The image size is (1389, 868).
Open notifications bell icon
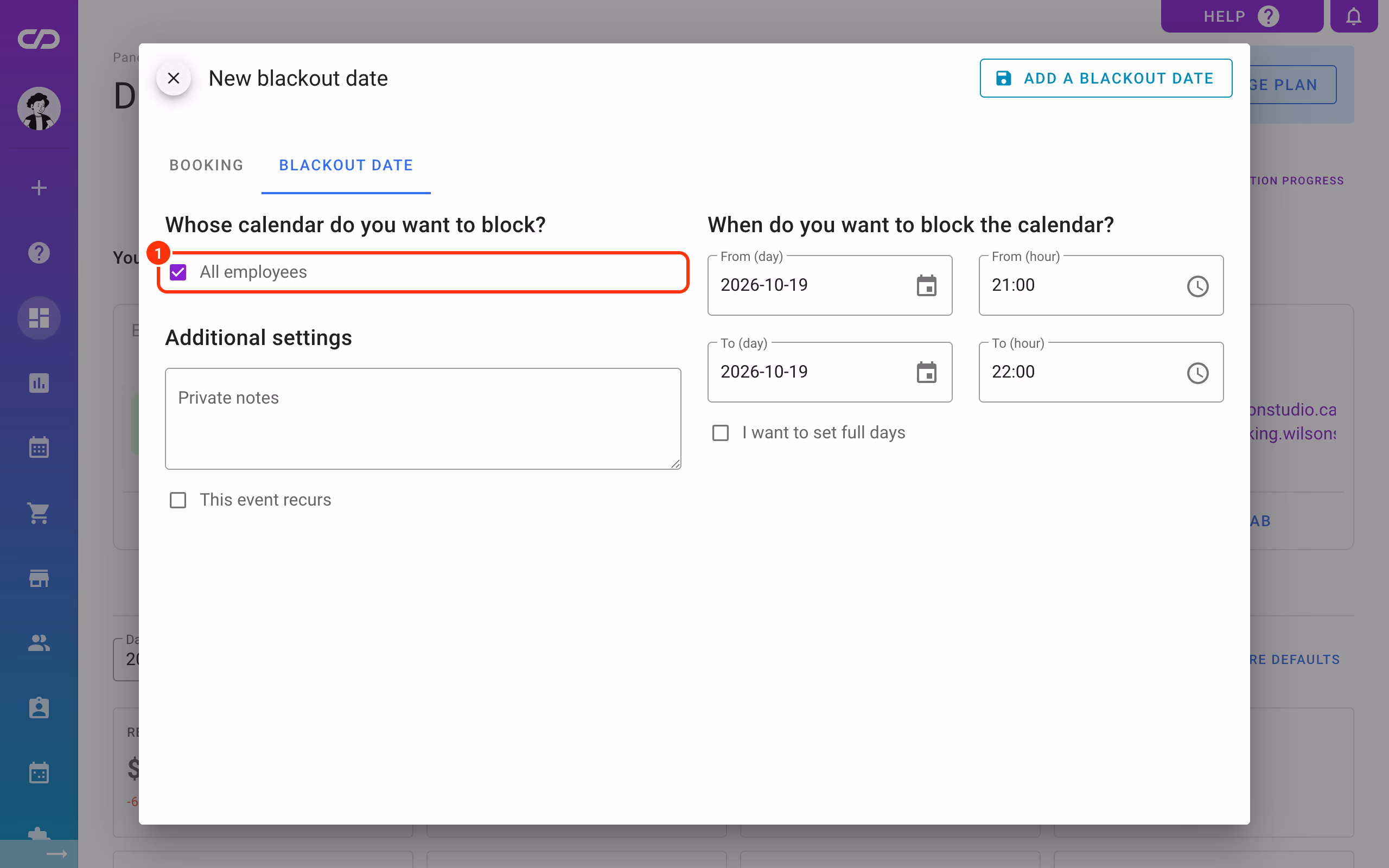(x=1353, y=16)
